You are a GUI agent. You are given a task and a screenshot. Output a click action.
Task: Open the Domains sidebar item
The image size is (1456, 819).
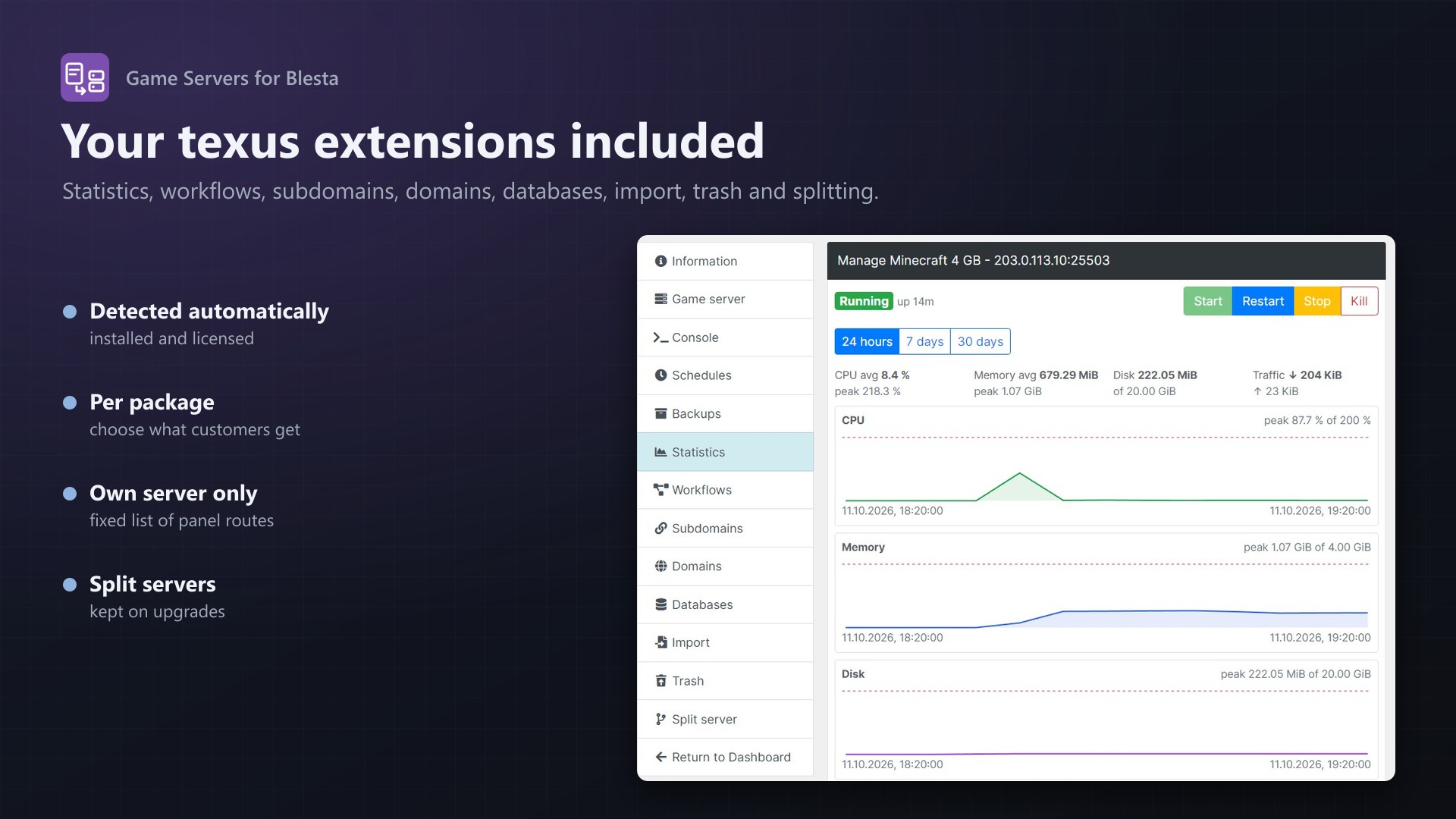pyautogui.click(x=725, y=566)
